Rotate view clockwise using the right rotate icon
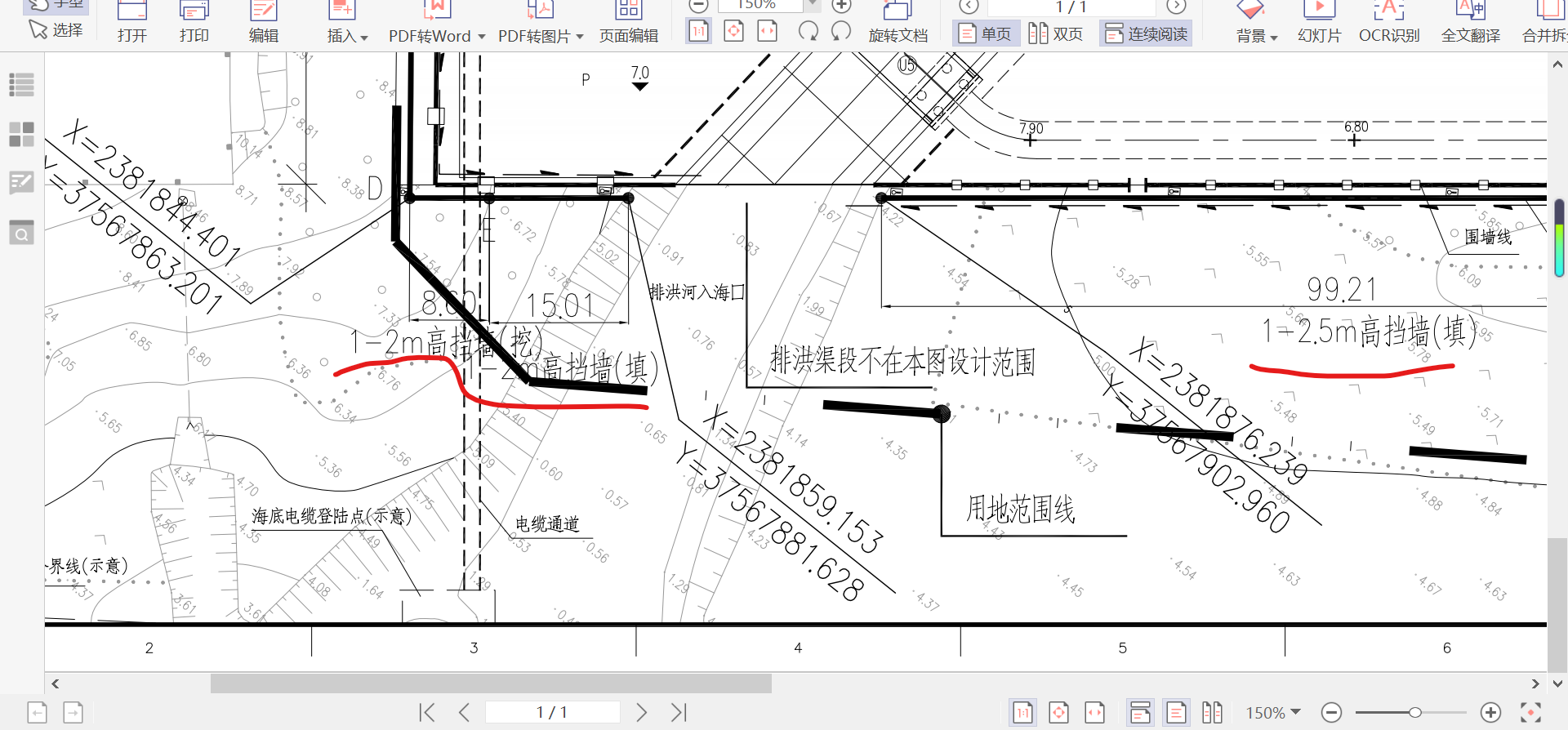1568x730 pixels. click(x=841, y=32)
